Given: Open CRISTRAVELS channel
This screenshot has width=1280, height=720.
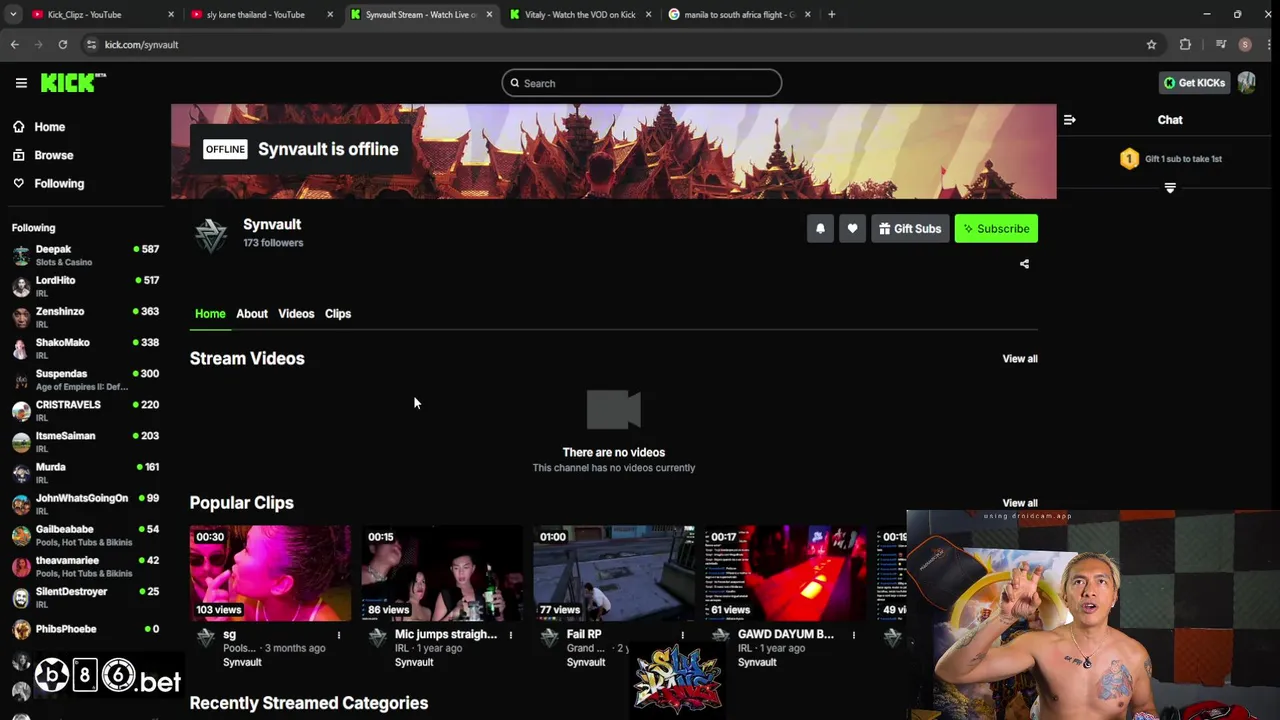Looking at the screenshot, I should (x=85, y=410).
